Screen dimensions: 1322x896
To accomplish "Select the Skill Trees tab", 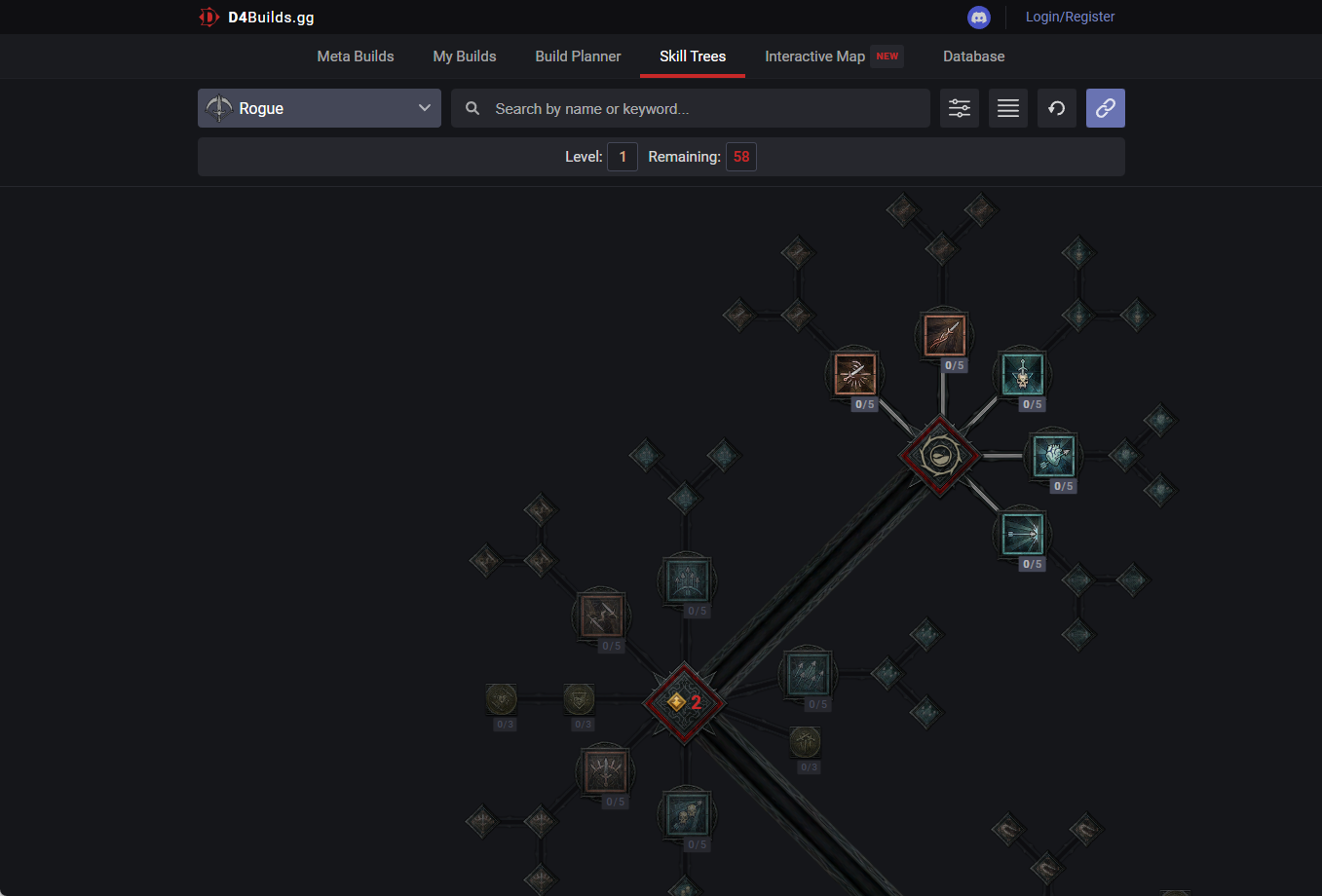I will pos(693,56).
